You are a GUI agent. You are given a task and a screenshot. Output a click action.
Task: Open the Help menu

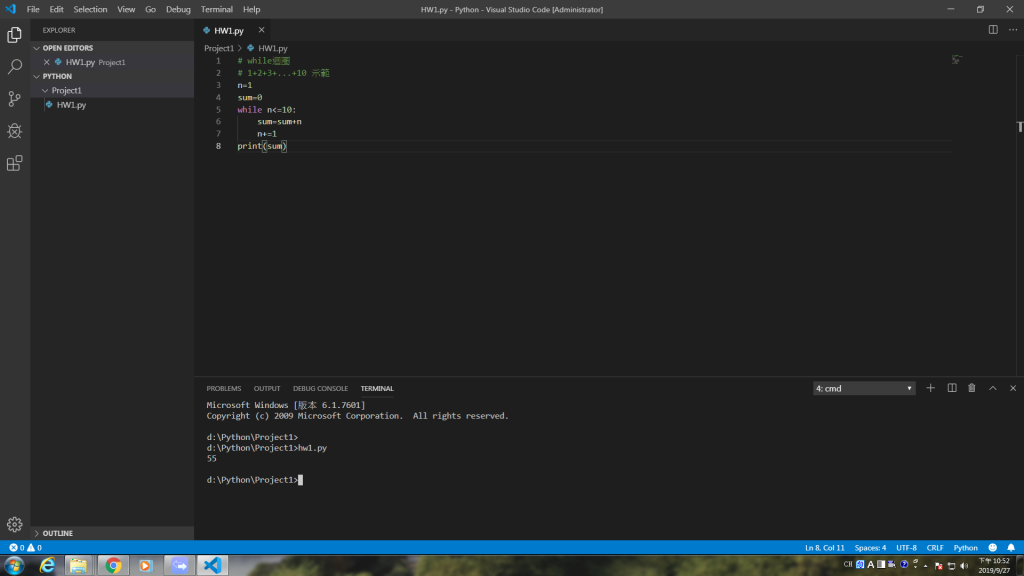click(251, 9)
